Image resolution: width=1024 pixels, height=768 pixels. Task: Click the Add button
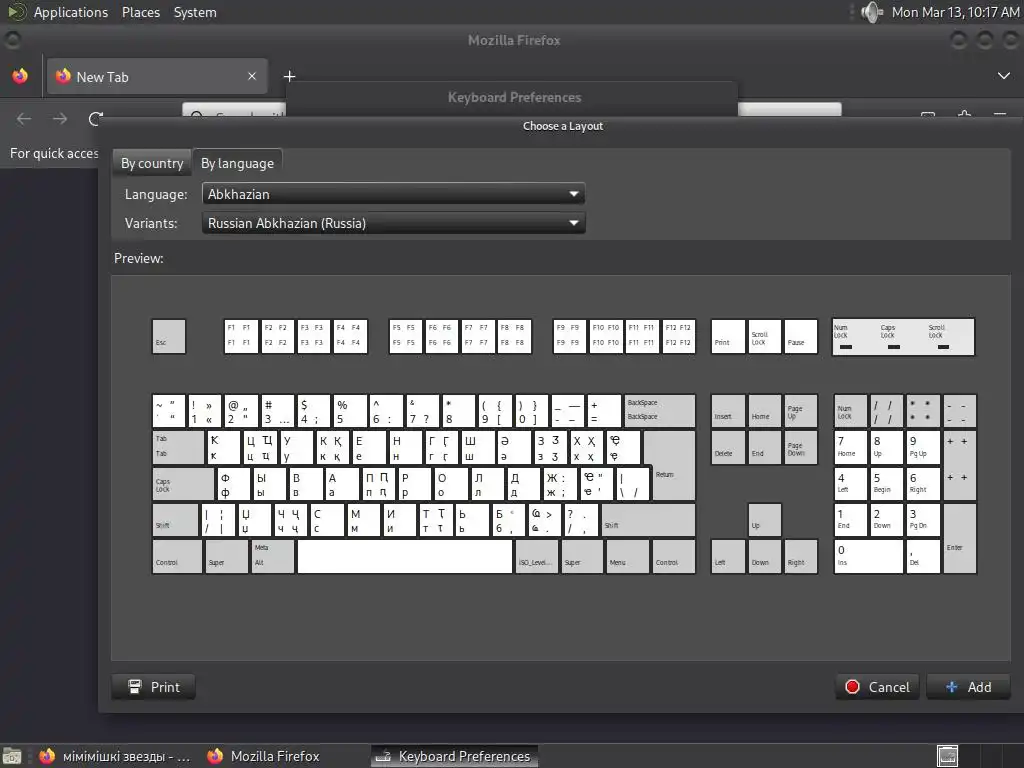(x=968, y=687)
